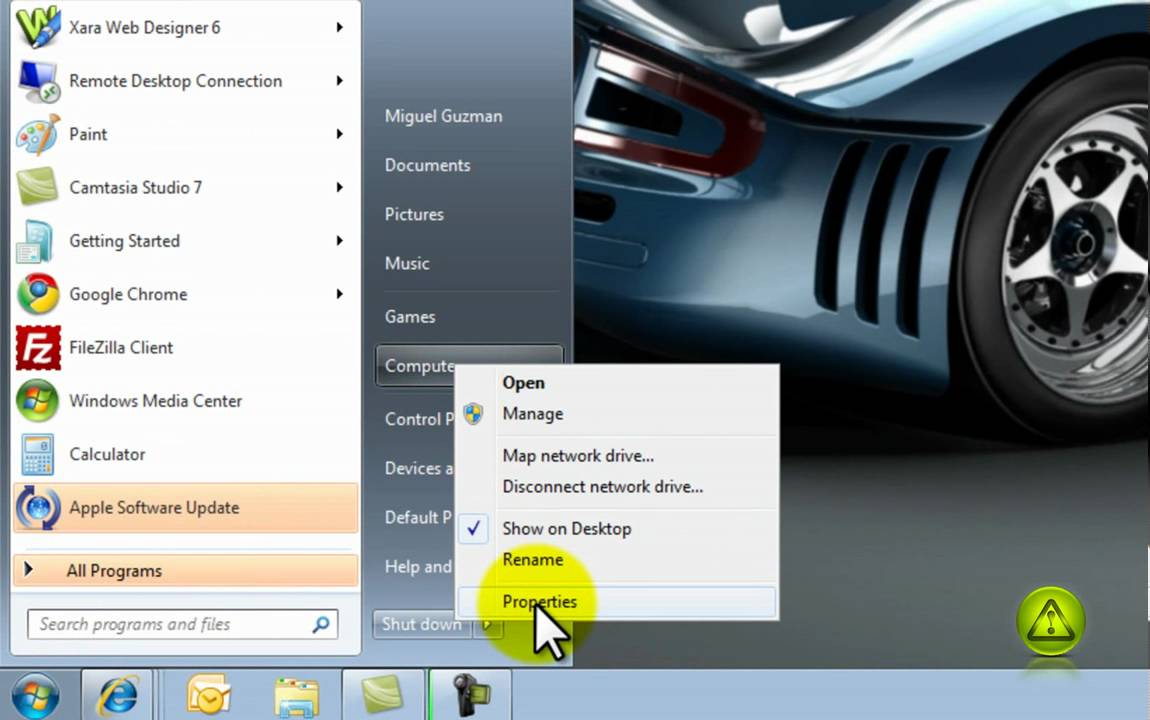Expand the Google Chrome jump list arrow
Image resolution: width=1150 pixels, height=720 pixels.
click(x=340, y=294)
